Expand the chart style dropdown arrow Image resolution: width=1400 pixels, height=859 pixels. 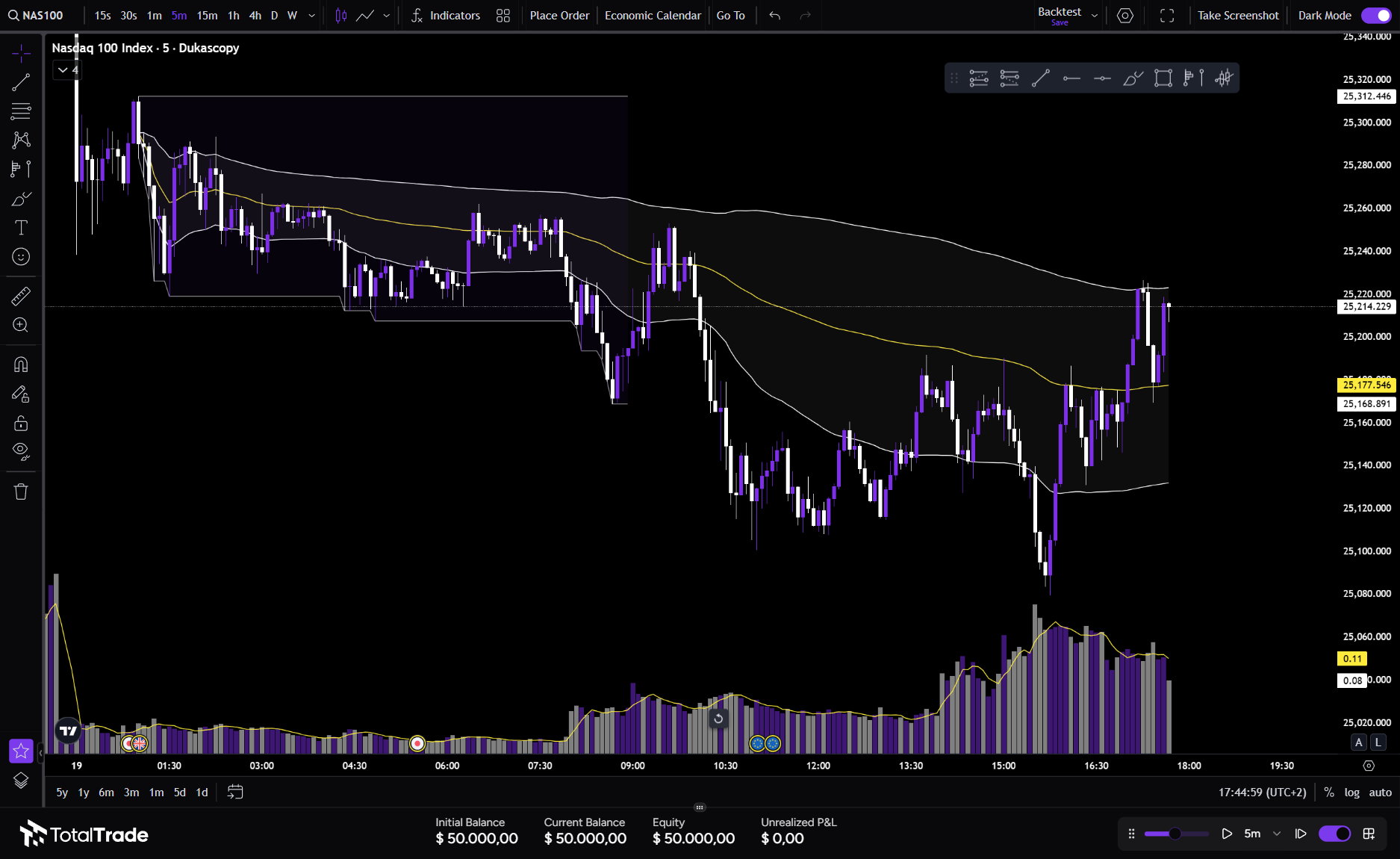pos(386,15)
